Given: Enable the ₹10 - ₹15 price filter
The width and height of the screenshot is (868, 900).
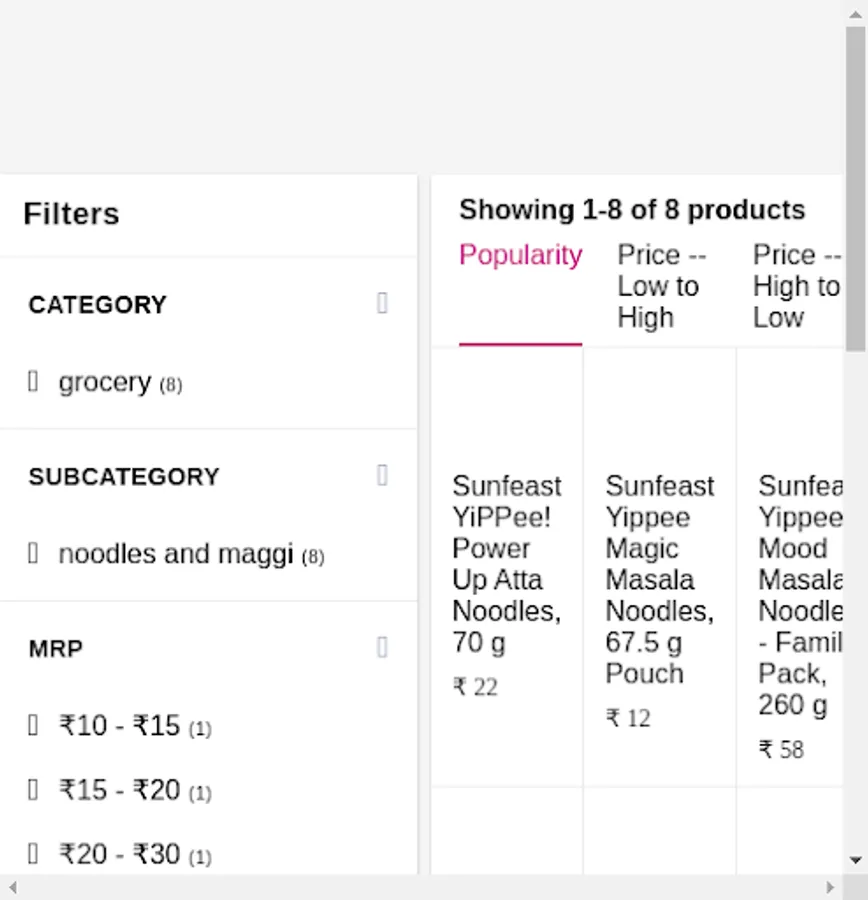Looking at the screenshot, I should point(33,726).
